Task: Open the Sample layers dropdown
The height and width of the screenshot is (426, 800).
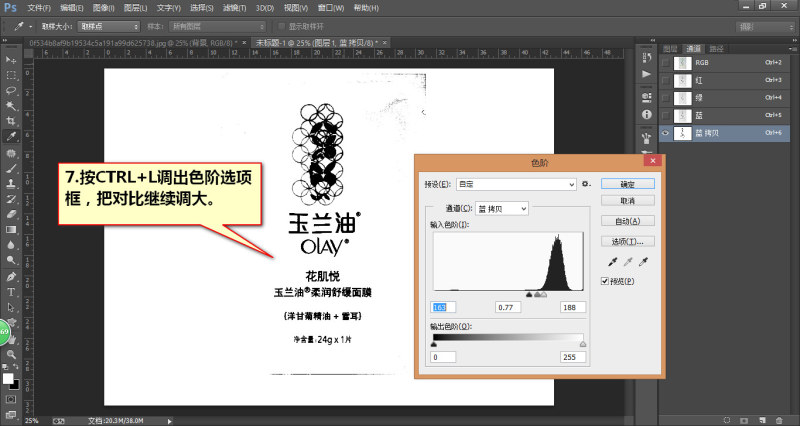Action: pyautogui.click(x=218, y=27)
